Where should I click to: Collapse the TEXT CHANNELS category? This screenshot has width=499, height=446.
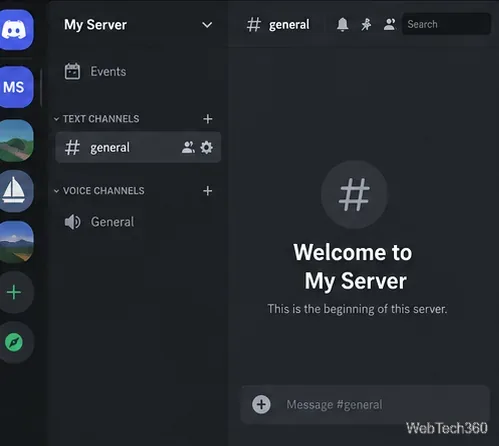click(x=97, y=119)
